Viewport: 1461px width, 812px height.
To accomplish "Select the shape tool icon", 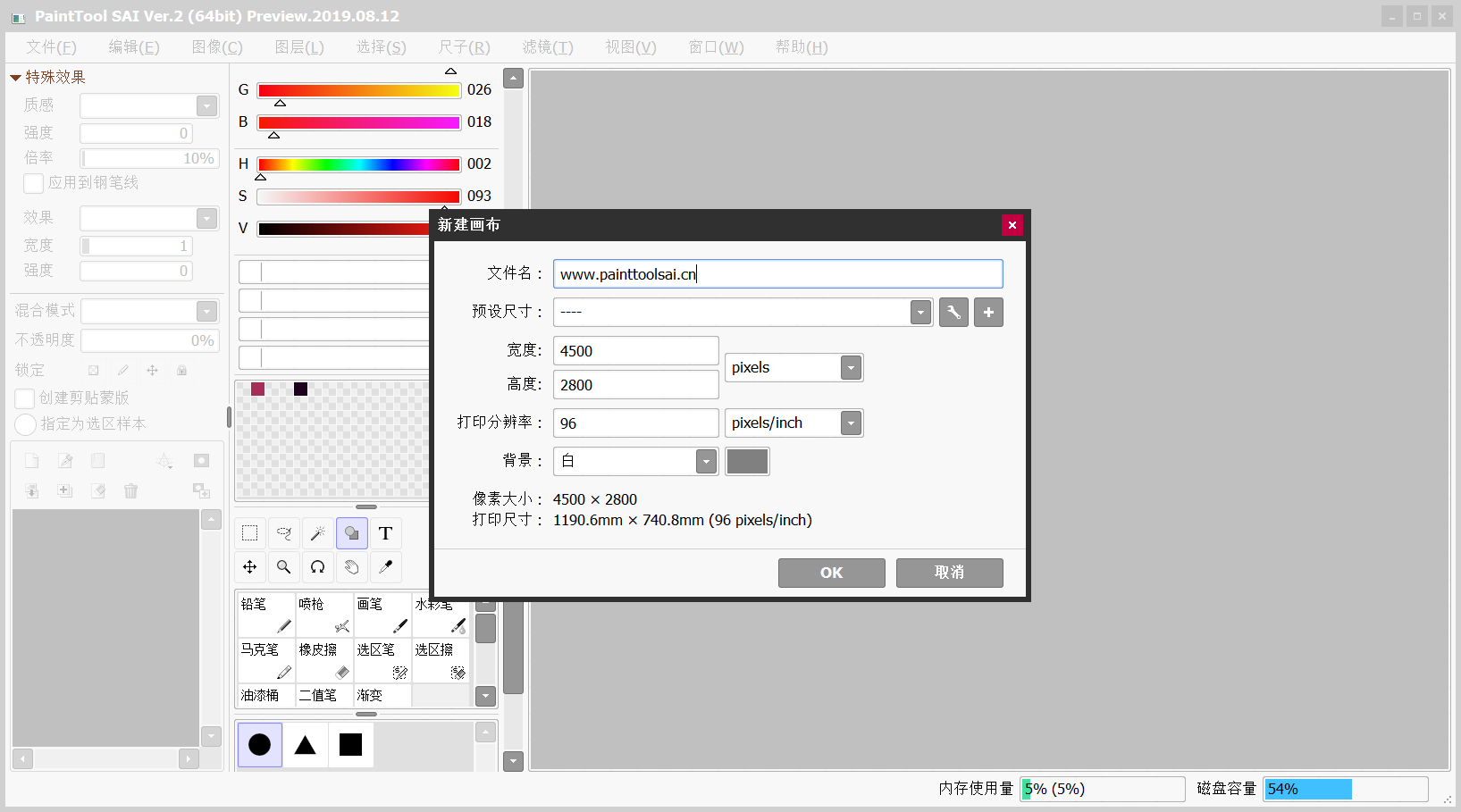I will pyautogui.click(x=352, y=533).
